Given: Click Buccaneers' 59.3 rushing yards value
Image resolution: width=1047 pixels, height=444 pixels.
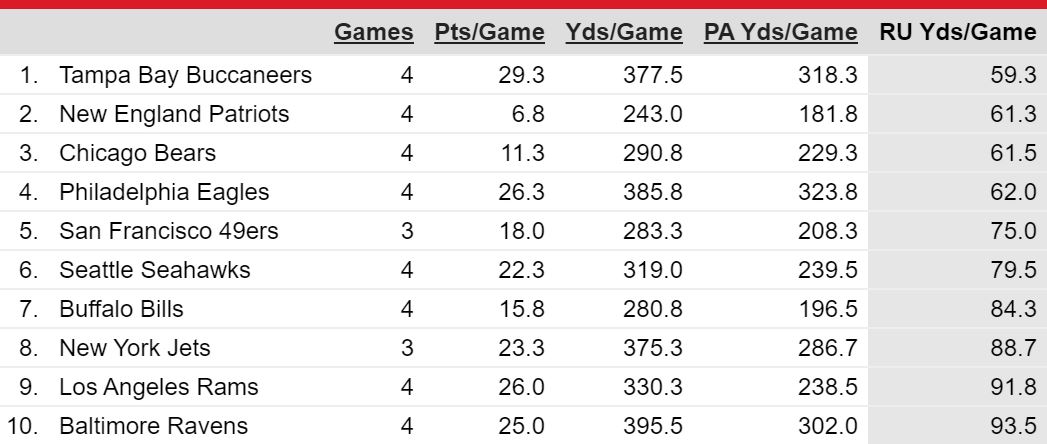Looking at the screenshot, I should point(1014,75).
